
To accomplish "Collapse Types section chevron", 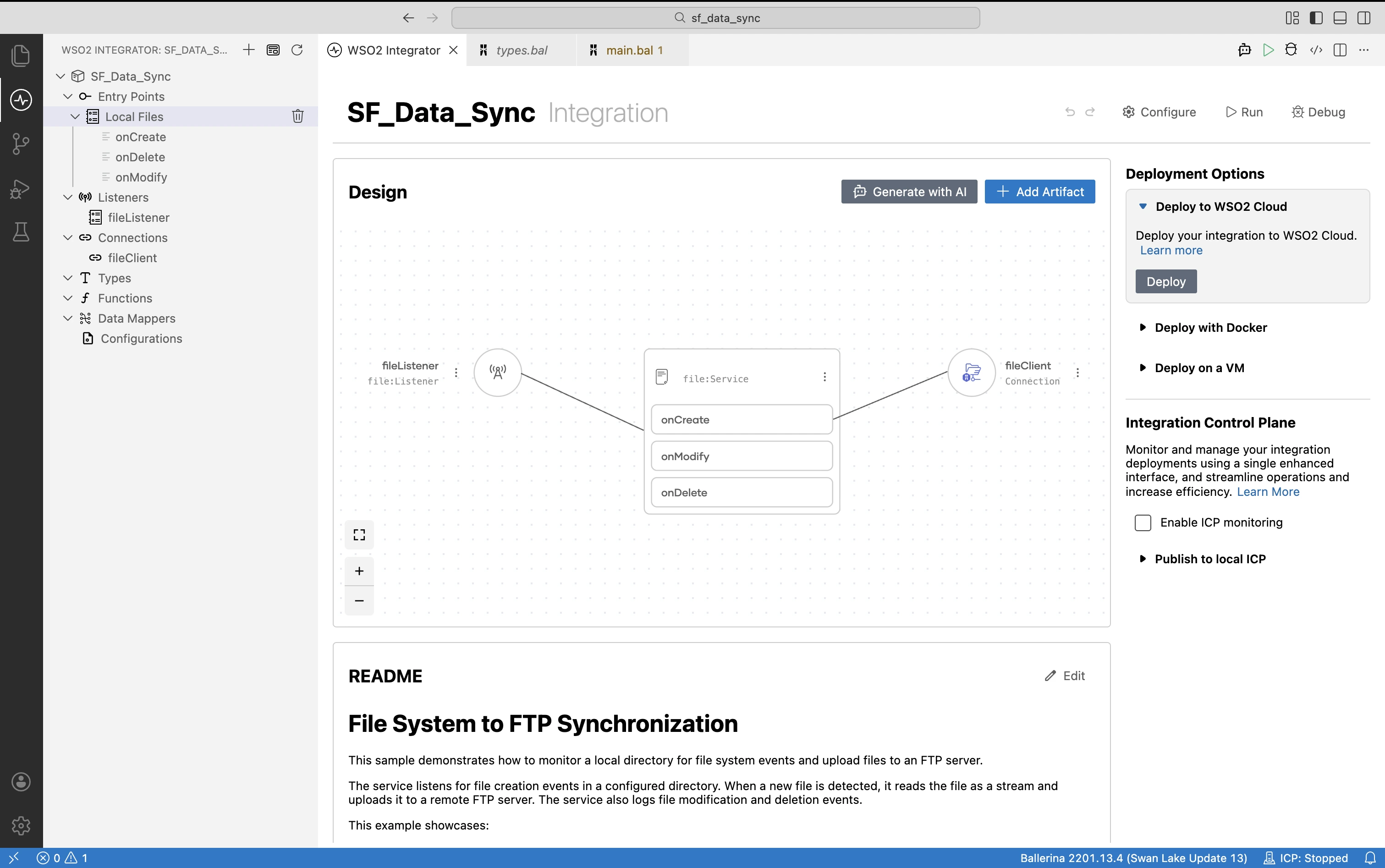I will (x=68, y=278).
